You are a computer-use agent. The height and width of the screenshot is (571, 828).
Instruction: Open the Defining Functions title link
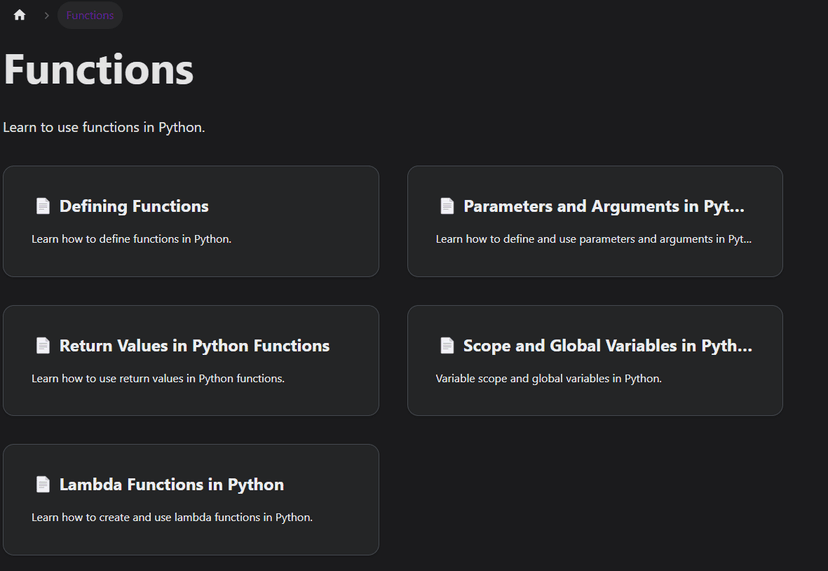(134, 206)
